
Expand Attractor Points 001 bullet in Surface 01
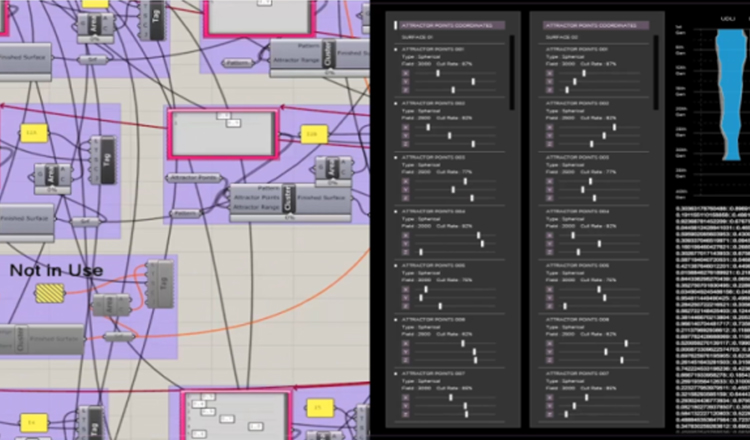click(396, 48)
